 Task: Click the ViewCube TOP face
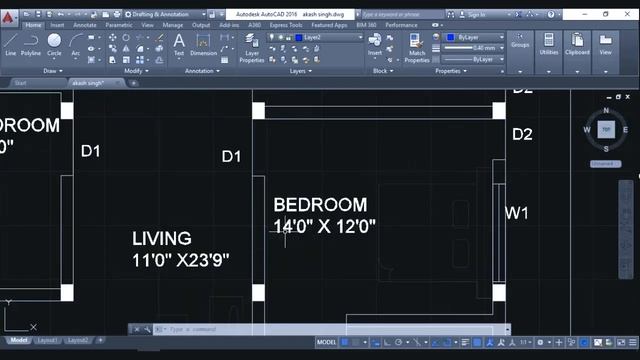[x=606, y=129]
